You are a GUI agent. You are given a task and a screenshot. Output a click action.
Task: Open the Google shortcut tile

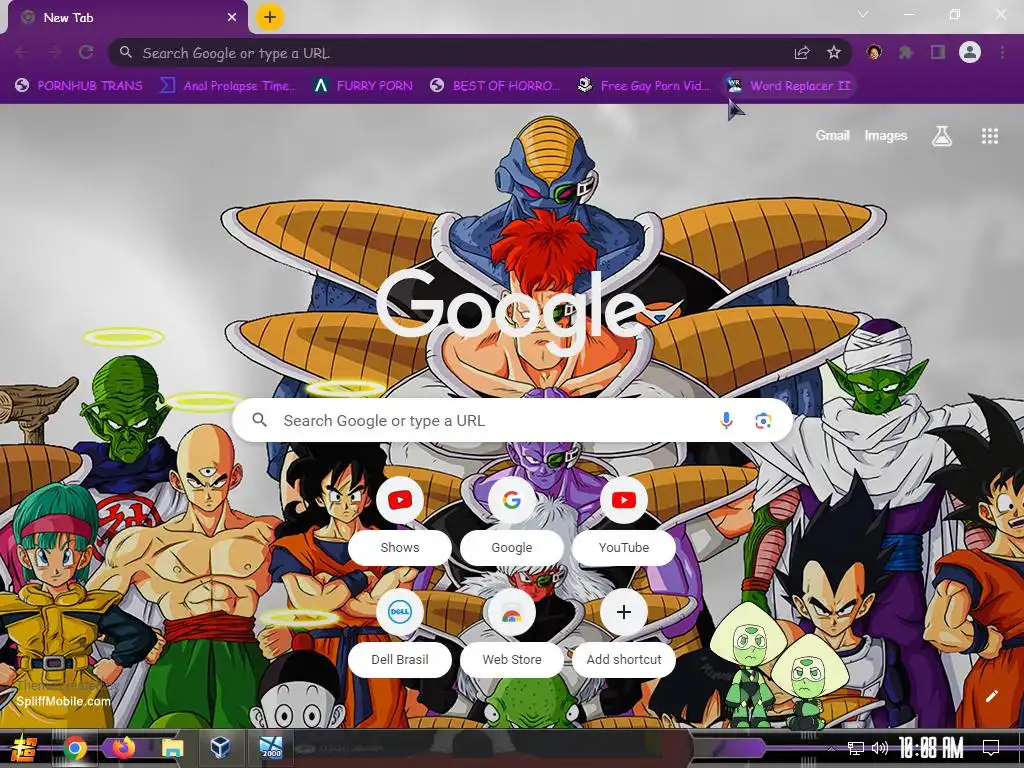(x=512, y=520)
